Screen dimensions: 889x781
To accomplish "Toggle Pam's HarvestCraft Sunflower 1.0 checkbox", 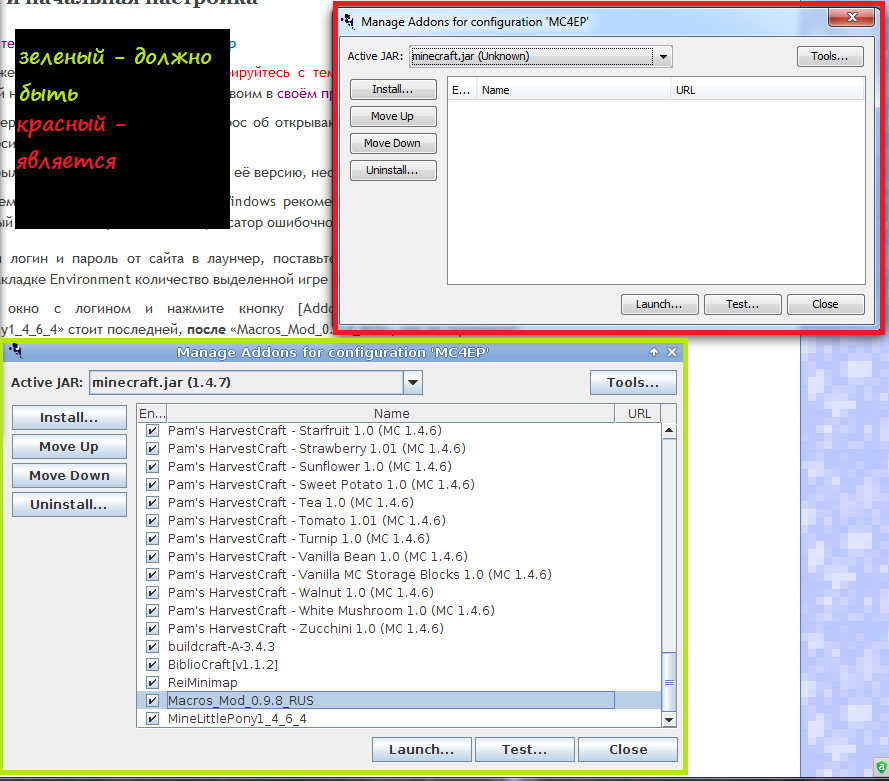I will tap(152, 467).
